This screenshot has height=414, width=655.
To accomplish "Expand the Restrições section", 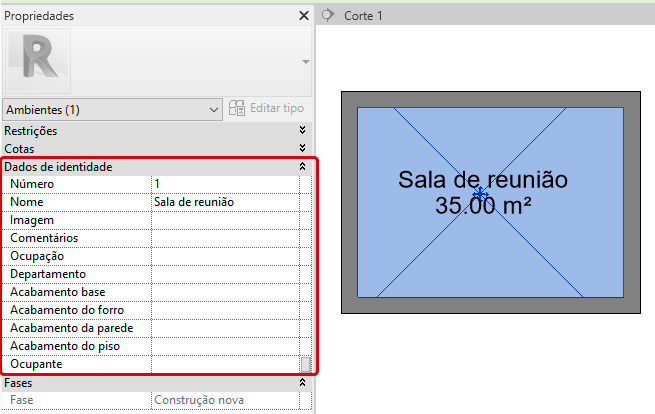I will pyautogui.click(x=302, y=131).
